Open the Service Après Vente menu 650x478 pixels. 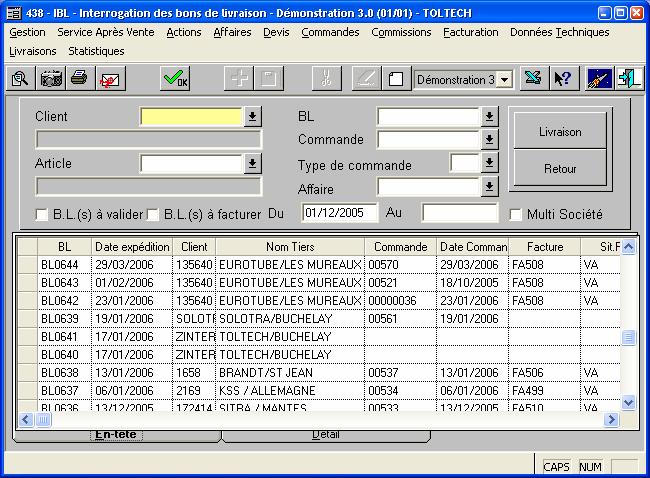[106, 32]
